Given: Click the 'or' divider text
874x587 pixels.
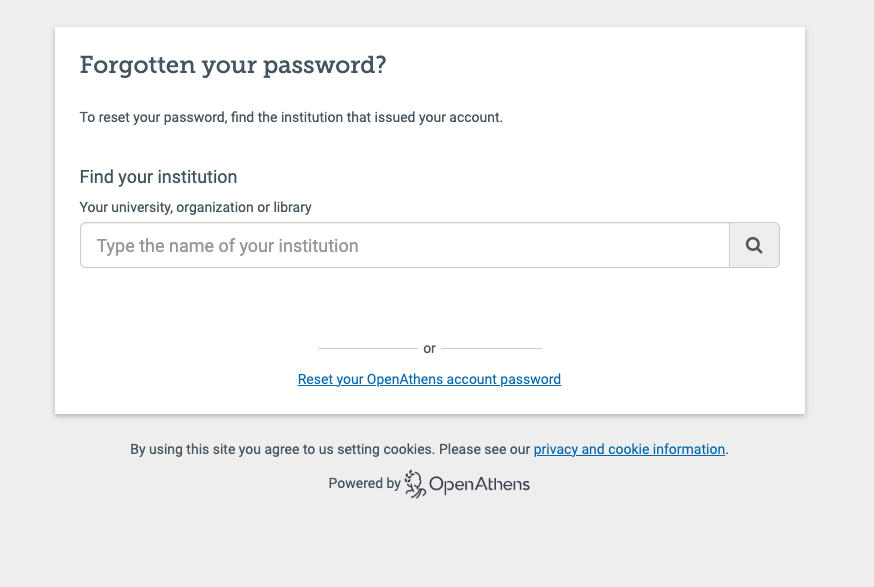Looking at the screenshot, I should pos(429,348).
